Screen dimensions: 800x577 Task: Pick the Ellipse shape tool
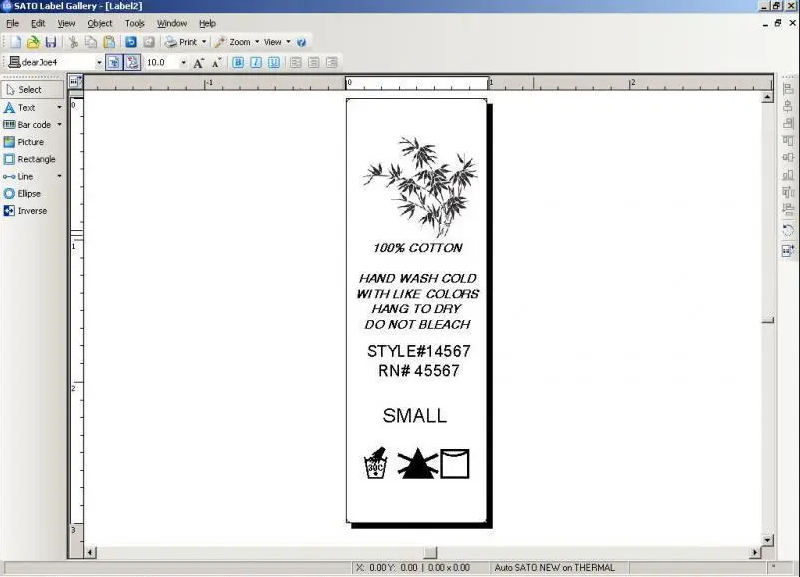point(28,193)
